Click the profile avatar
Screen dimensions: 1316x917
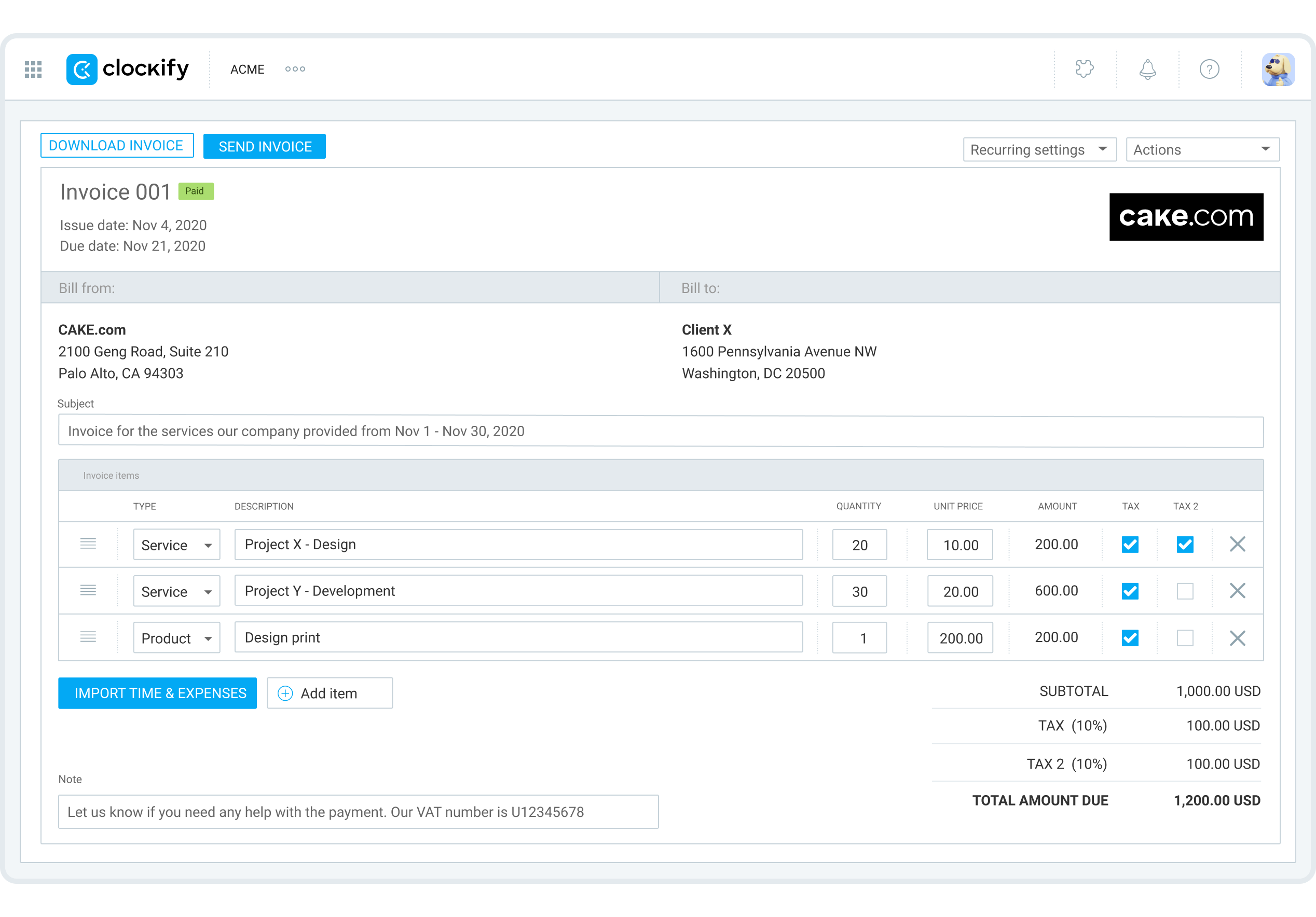(1278, 69)
